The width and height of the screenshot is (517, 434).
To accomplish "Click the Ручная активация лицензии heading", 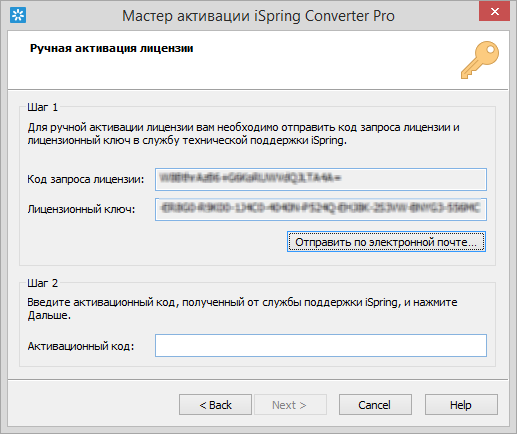I will click(112, 48).
